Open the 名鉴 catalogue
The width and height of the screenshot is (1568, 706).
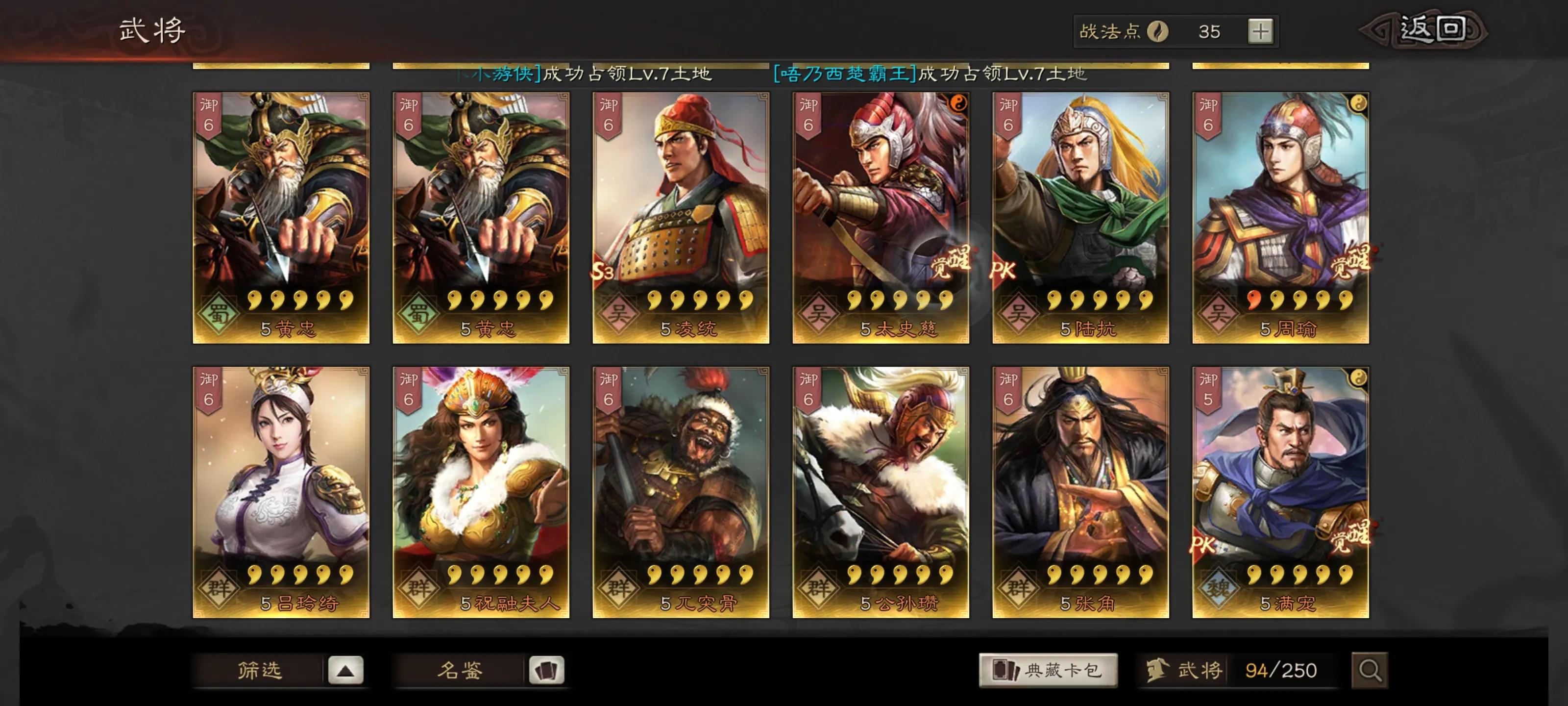460,670
